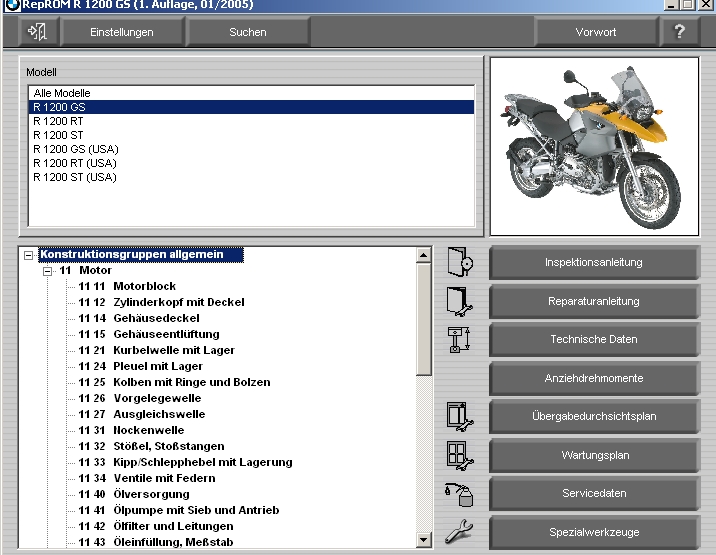The height and width of the screenshot is (555, 716).
Task: Click the wrench icon for Spezialwerkzeuge
Action: 459,532
